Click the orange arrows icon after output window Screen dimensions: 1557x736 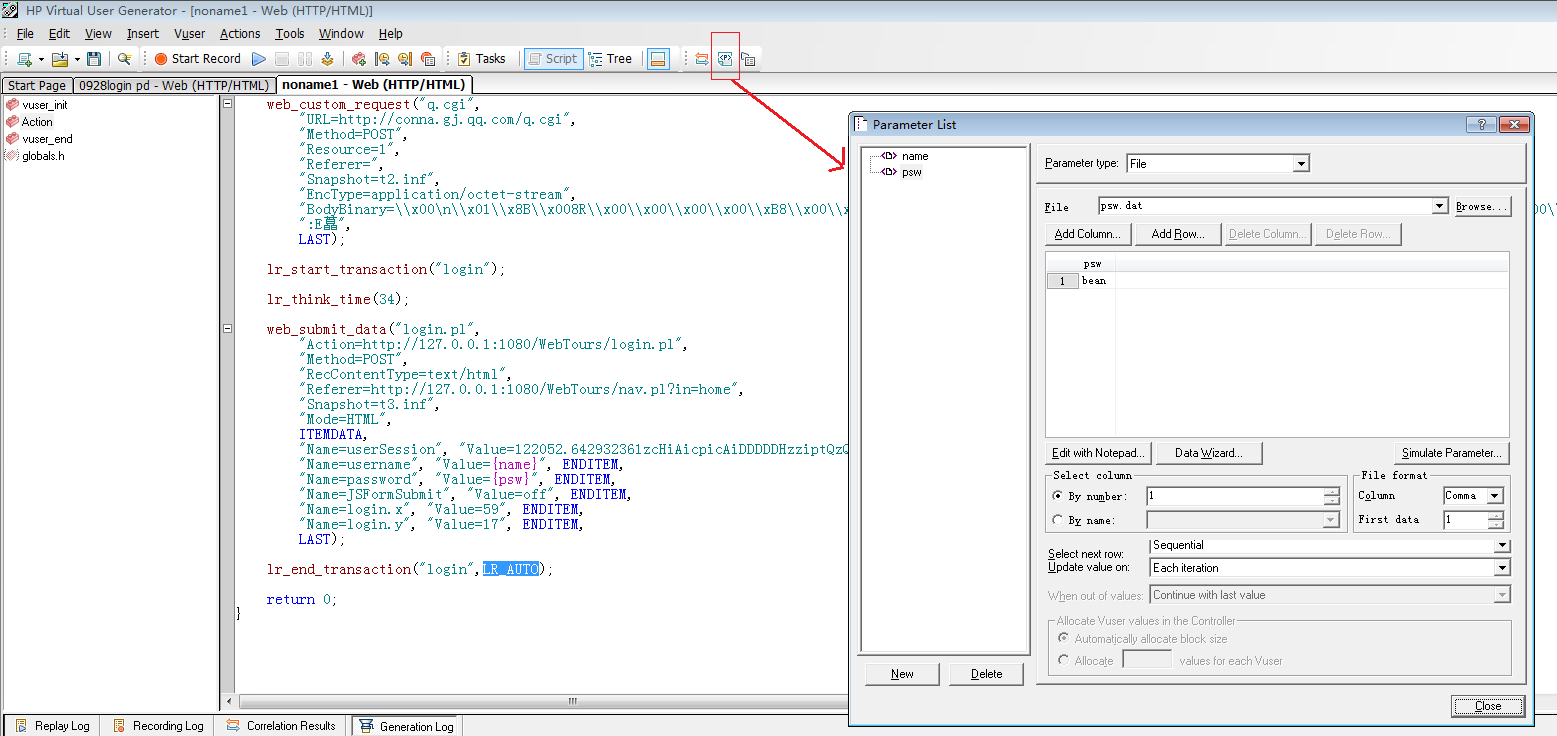(702, 59)
